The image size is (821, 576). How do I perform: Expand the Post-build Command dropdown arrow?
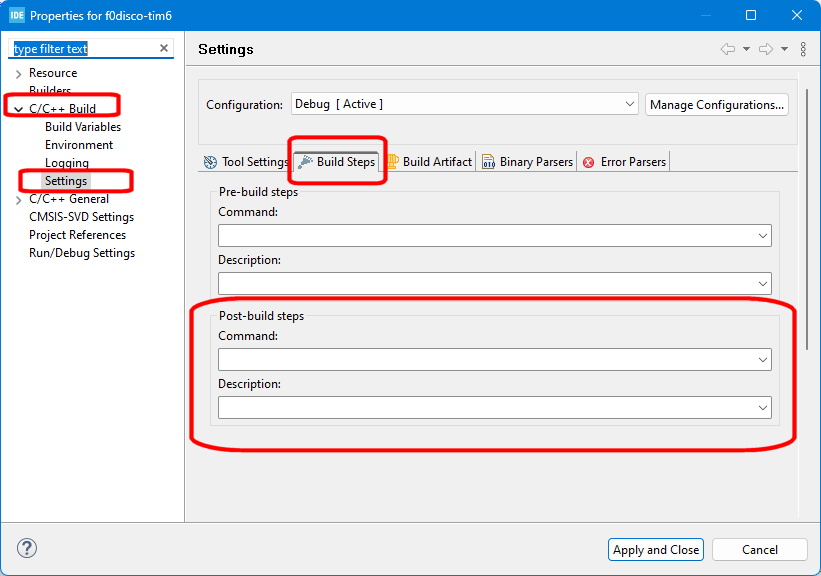point(763,360)
